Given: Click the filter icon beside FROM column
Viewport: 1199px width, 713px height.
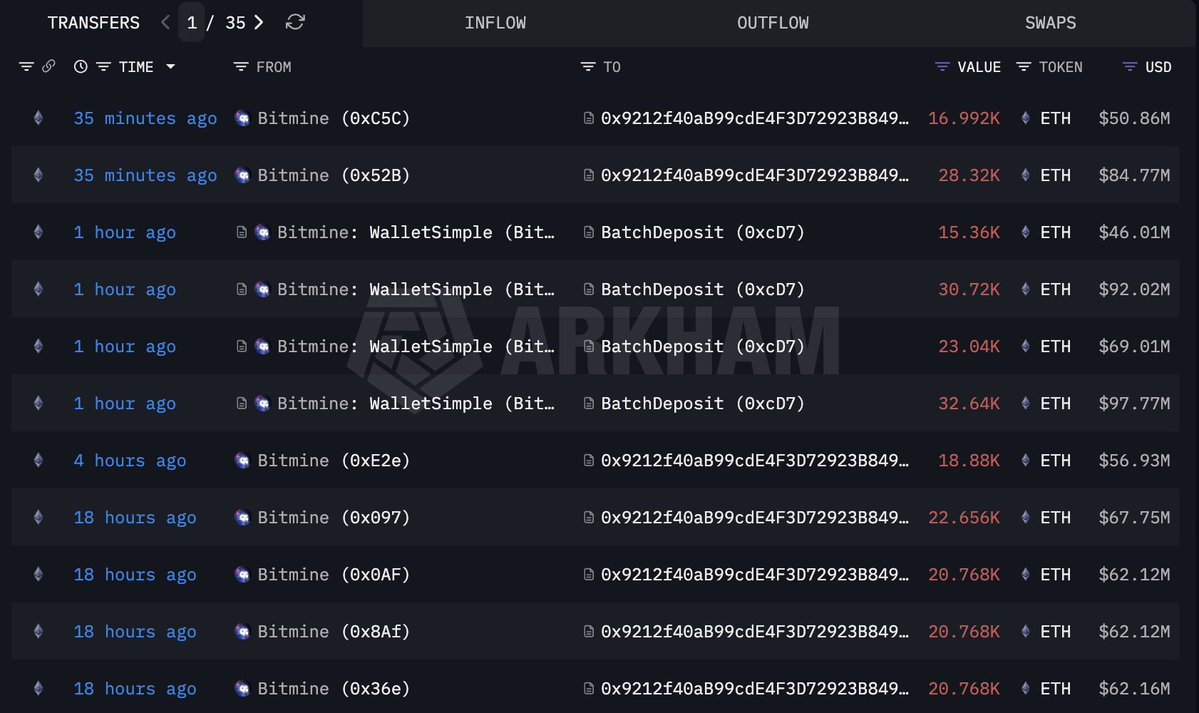Looking at the screenshot, I should (239, 66).
